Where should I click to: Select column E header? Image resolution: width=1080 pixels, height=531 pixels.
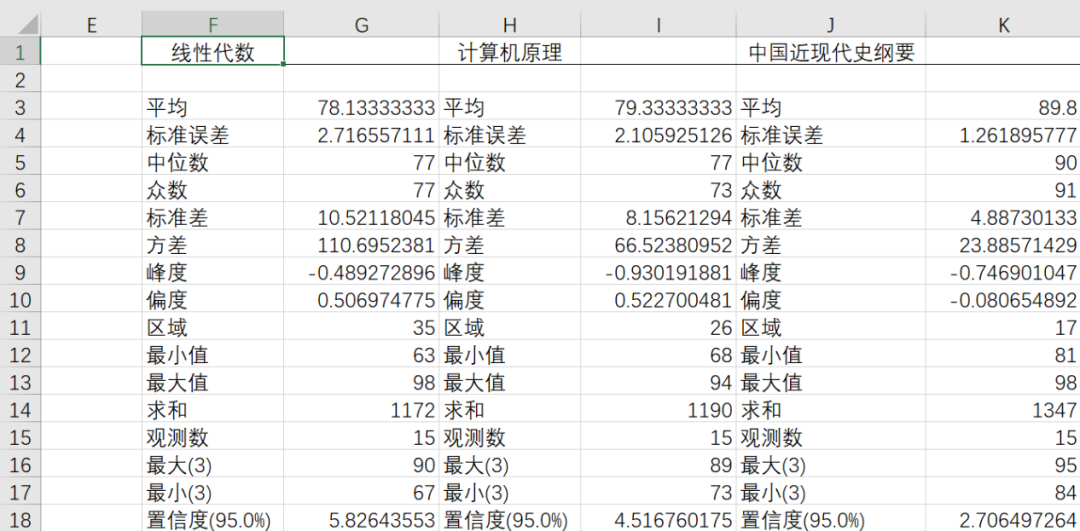[91, 24]
